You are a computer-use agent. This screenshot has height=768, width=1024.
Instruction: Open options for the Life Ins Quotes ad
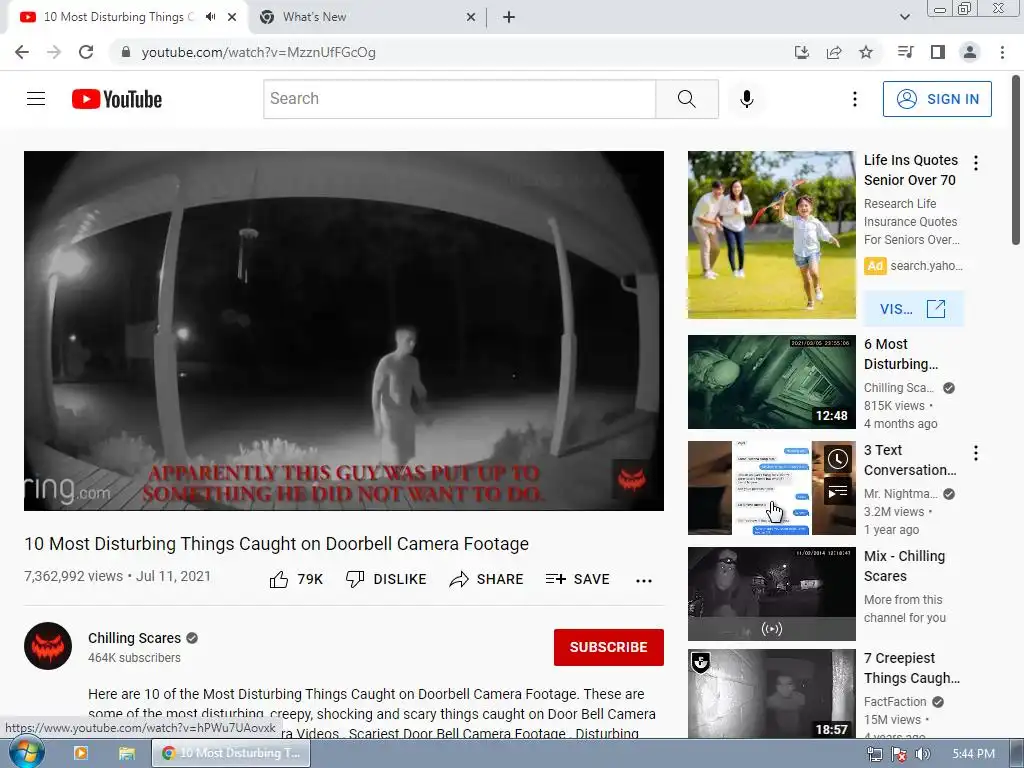coord(976,163)
